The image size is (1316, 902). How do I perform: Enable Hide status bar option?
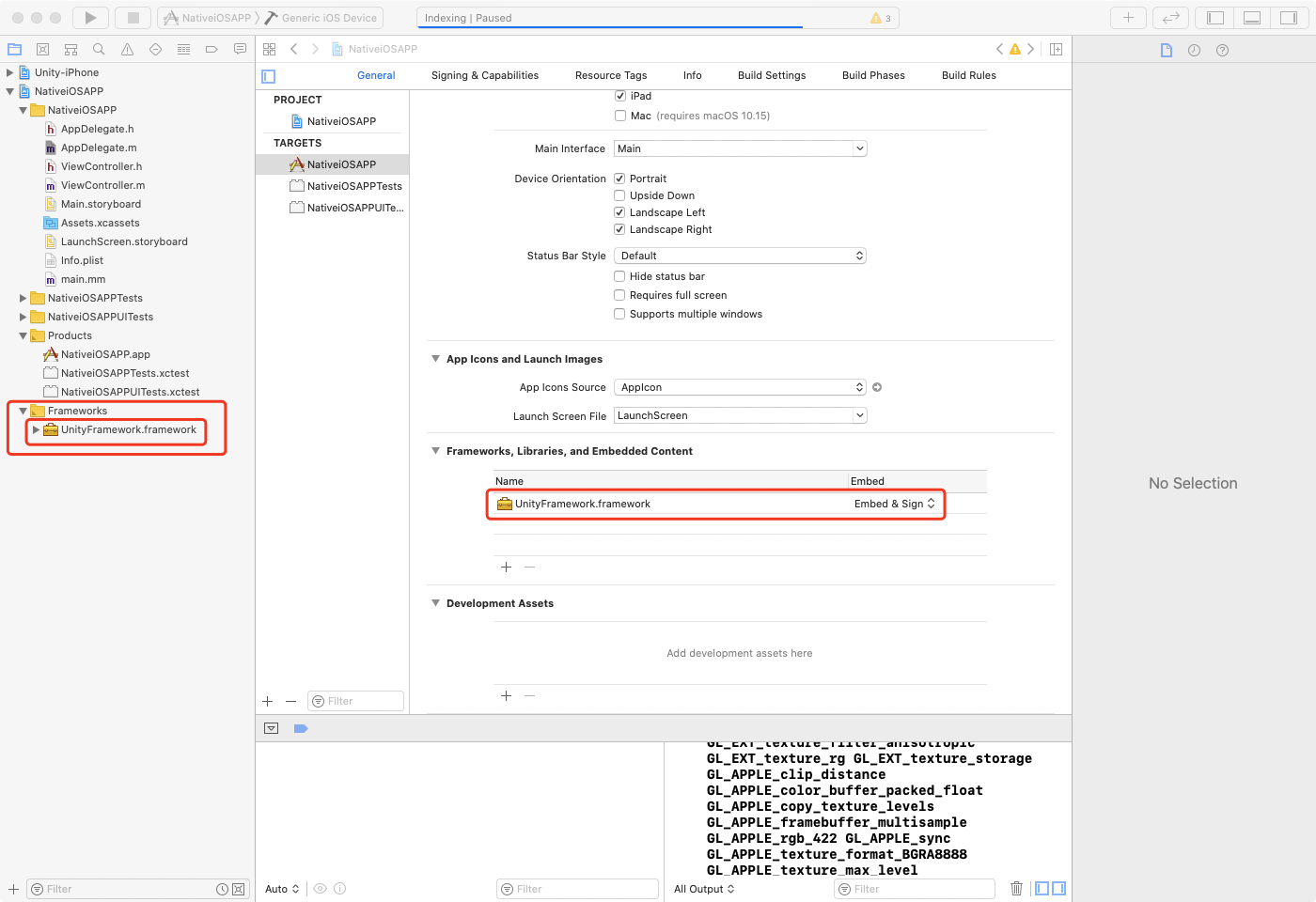pyautogui.click(x=619, y=276)
